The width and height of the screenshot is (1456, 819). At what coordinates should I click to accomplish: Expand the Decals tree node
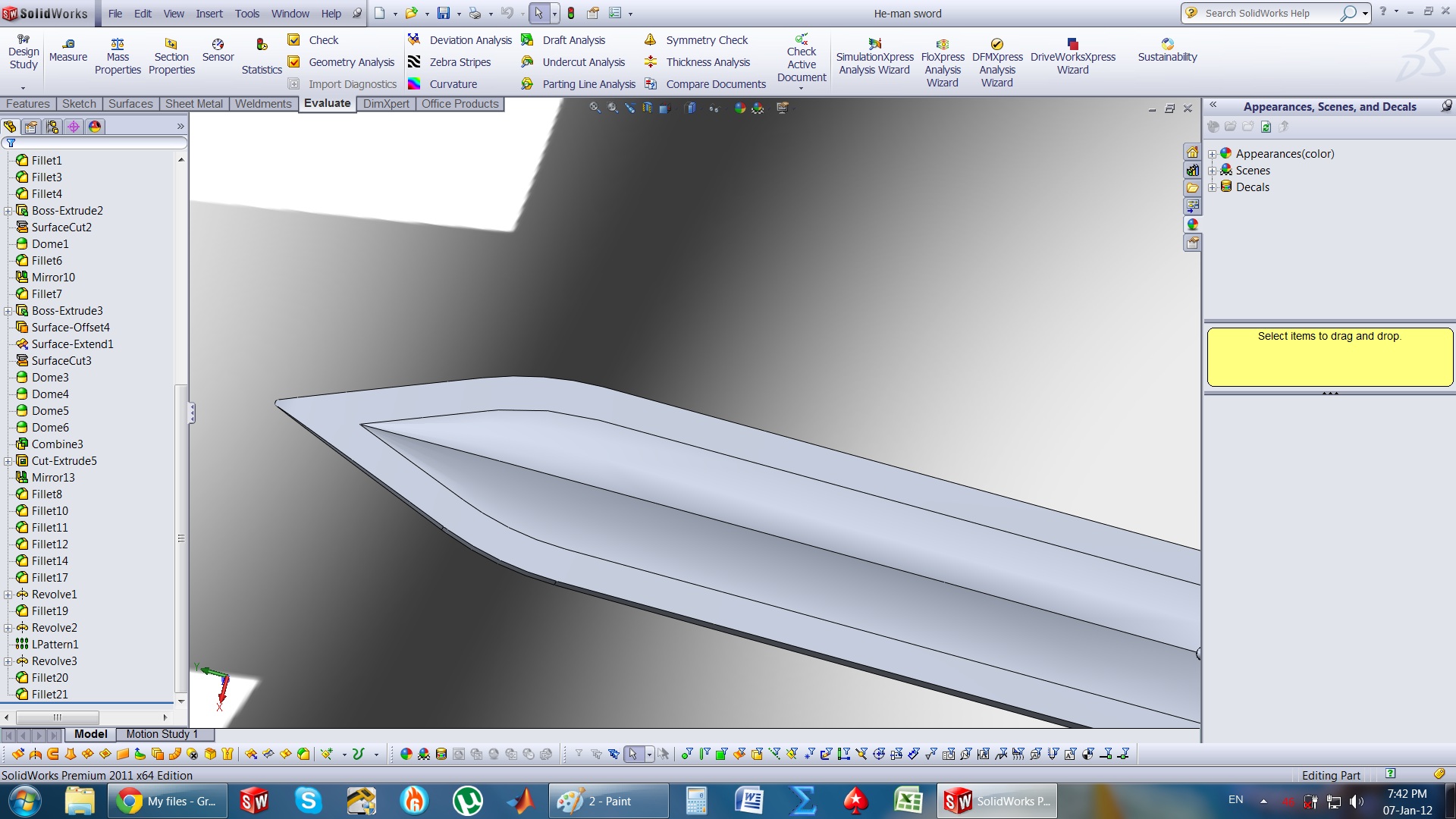1212,187
